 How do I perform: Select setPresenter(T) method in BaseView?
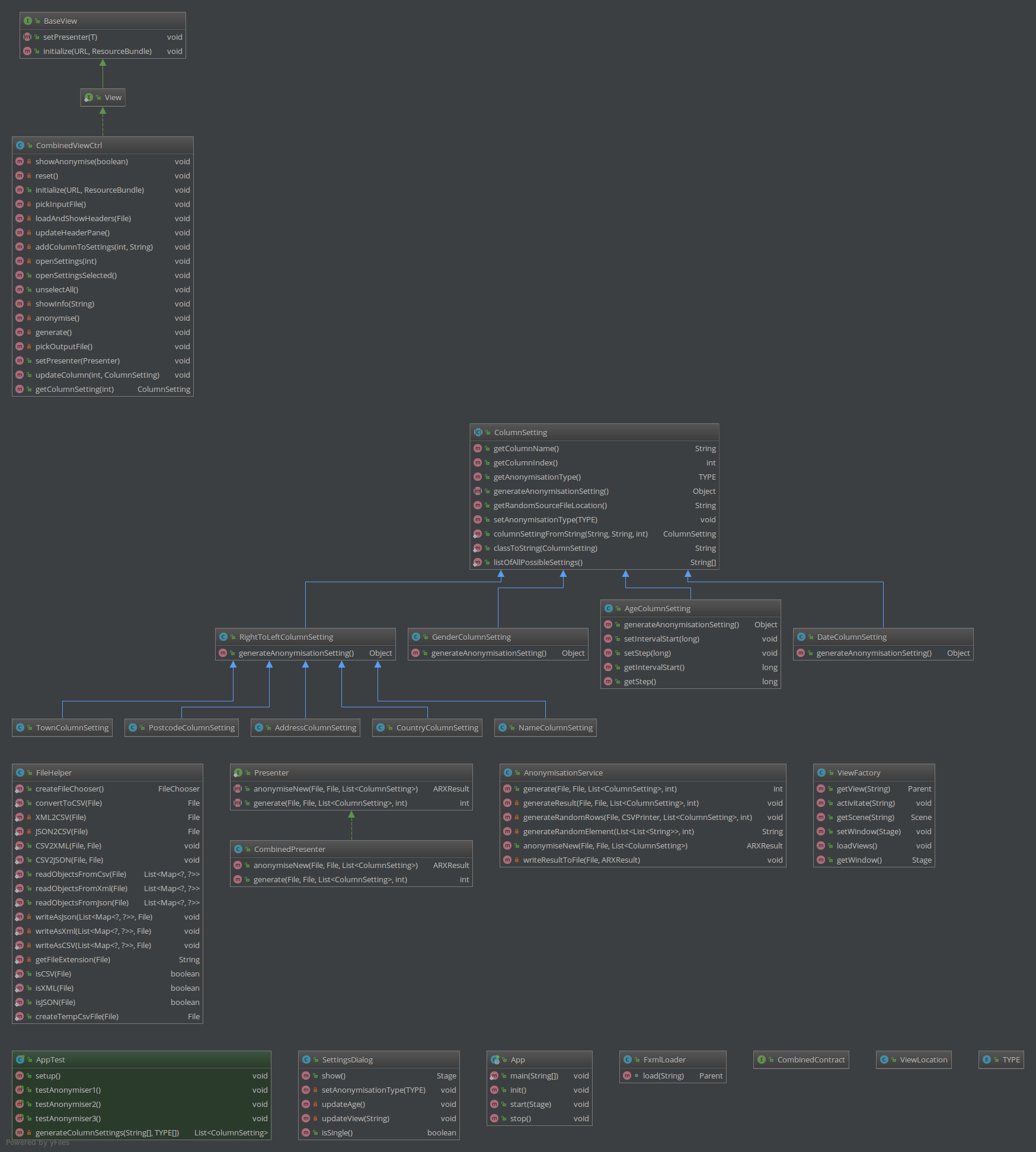coord(103,37)
